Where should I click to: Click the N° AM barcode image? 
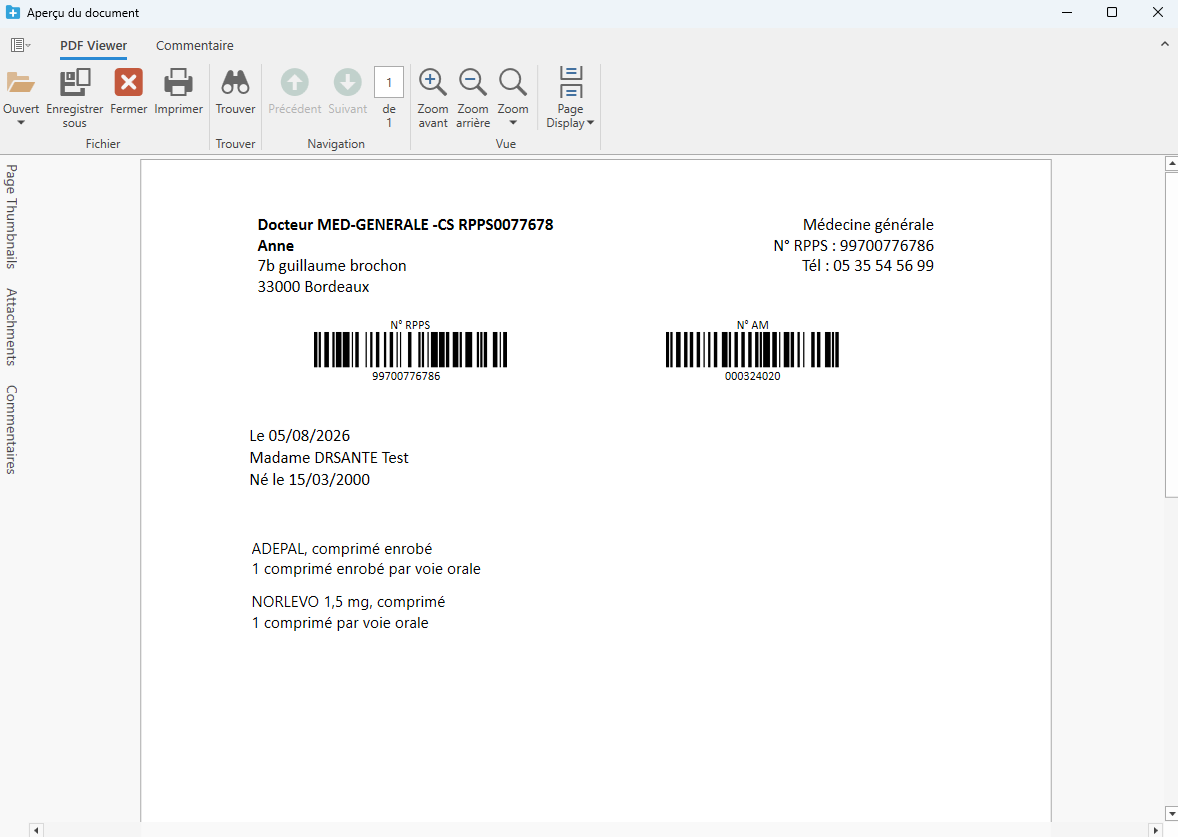[x=752, y=349]
